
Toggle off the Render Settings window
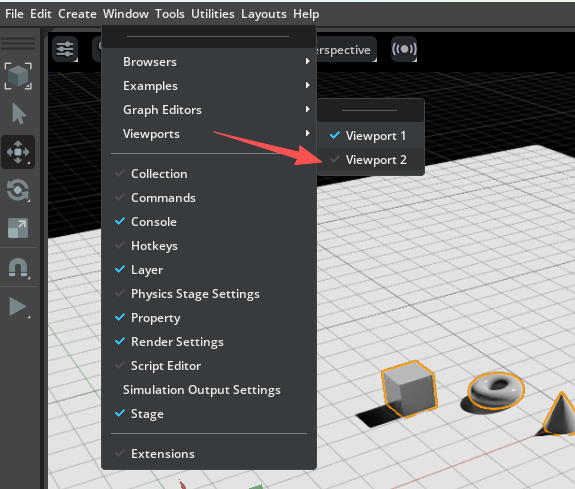pos(209,342)
